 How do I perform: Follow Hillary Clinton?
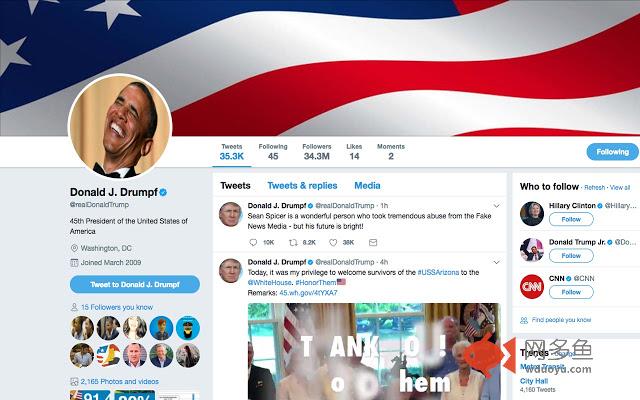(x=571, y=219)
